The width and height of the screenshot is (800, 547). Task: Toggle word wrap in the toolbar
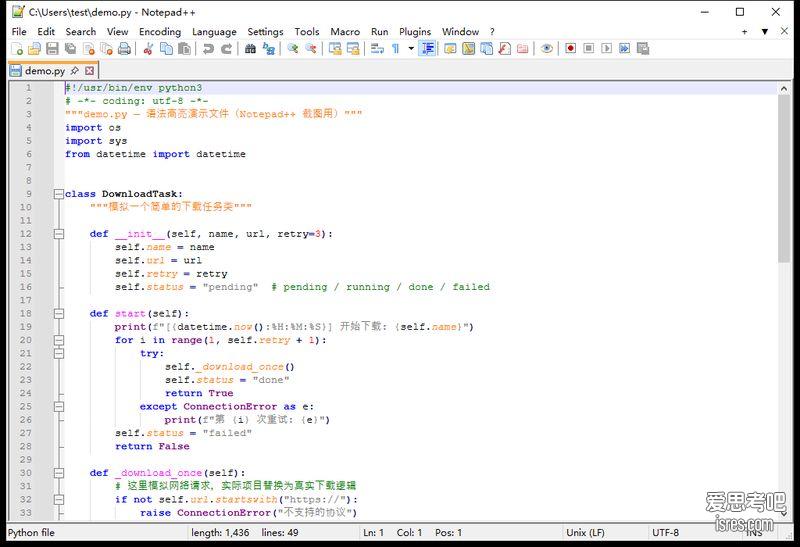377,48
